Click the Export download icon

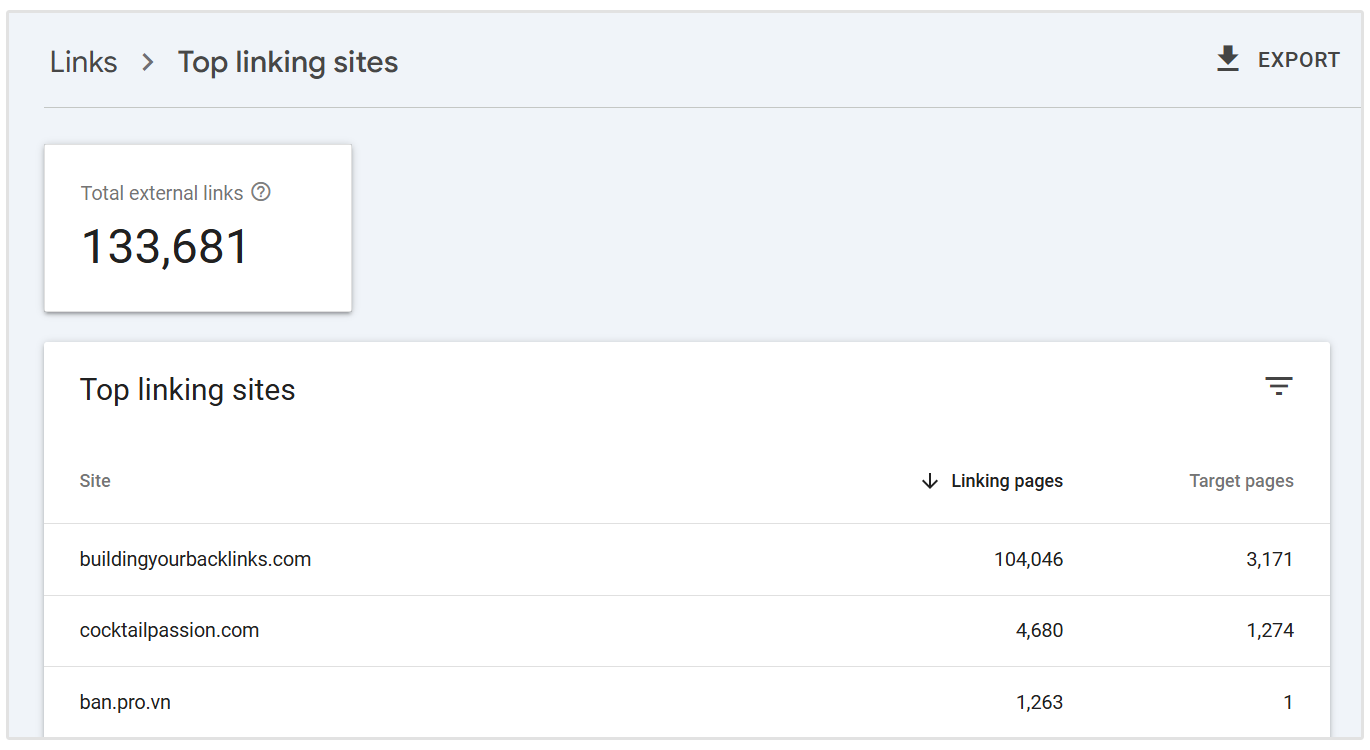coord(1227,59)
